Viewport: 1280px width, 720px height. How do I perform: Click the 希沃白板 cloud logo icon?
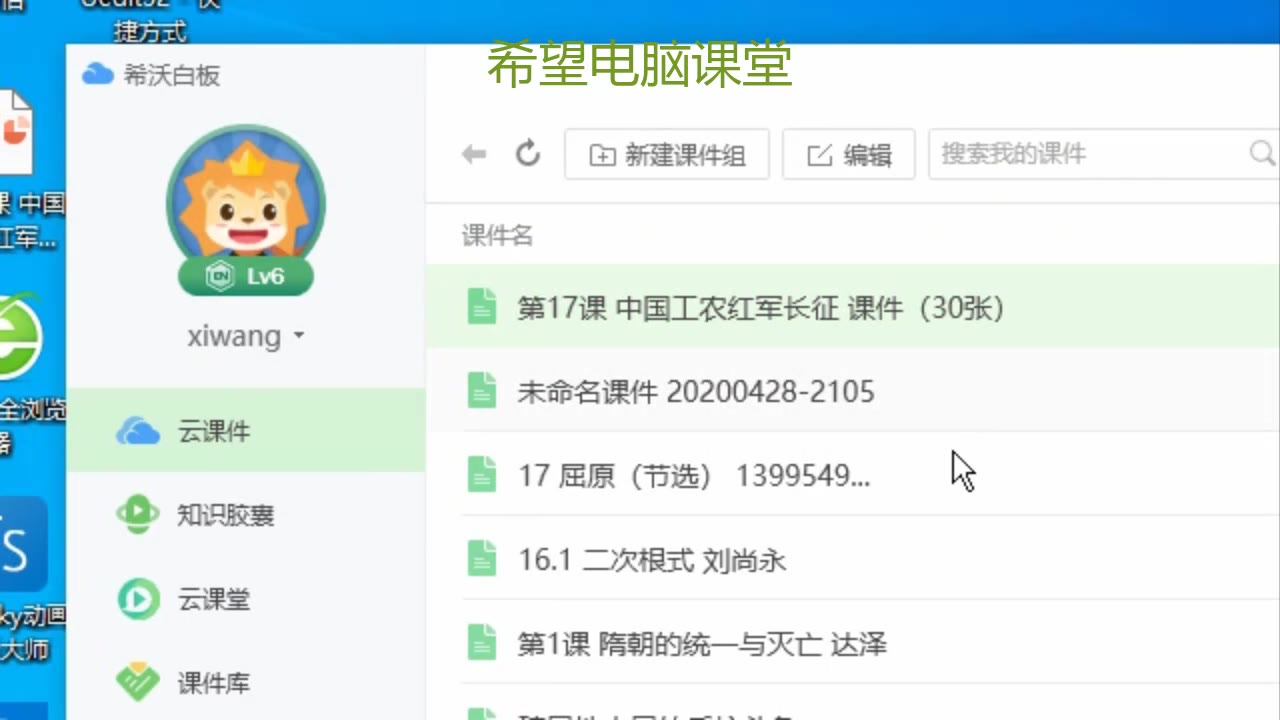(97, 74)
